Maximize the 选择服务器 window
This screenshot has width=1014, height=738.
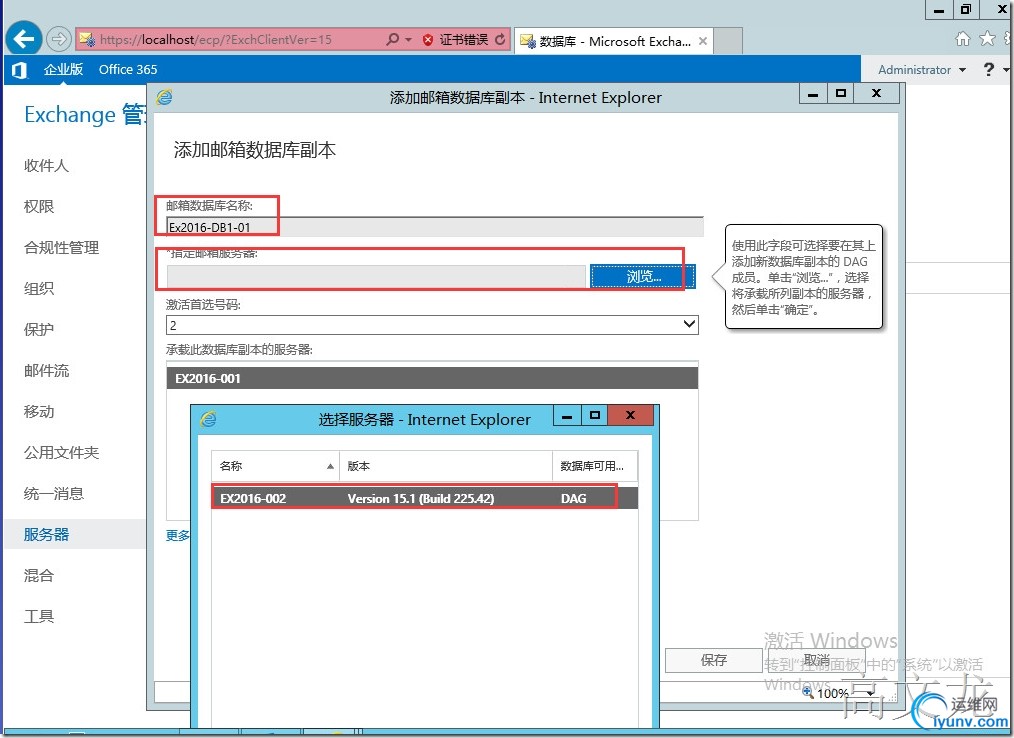pos(595,416)
